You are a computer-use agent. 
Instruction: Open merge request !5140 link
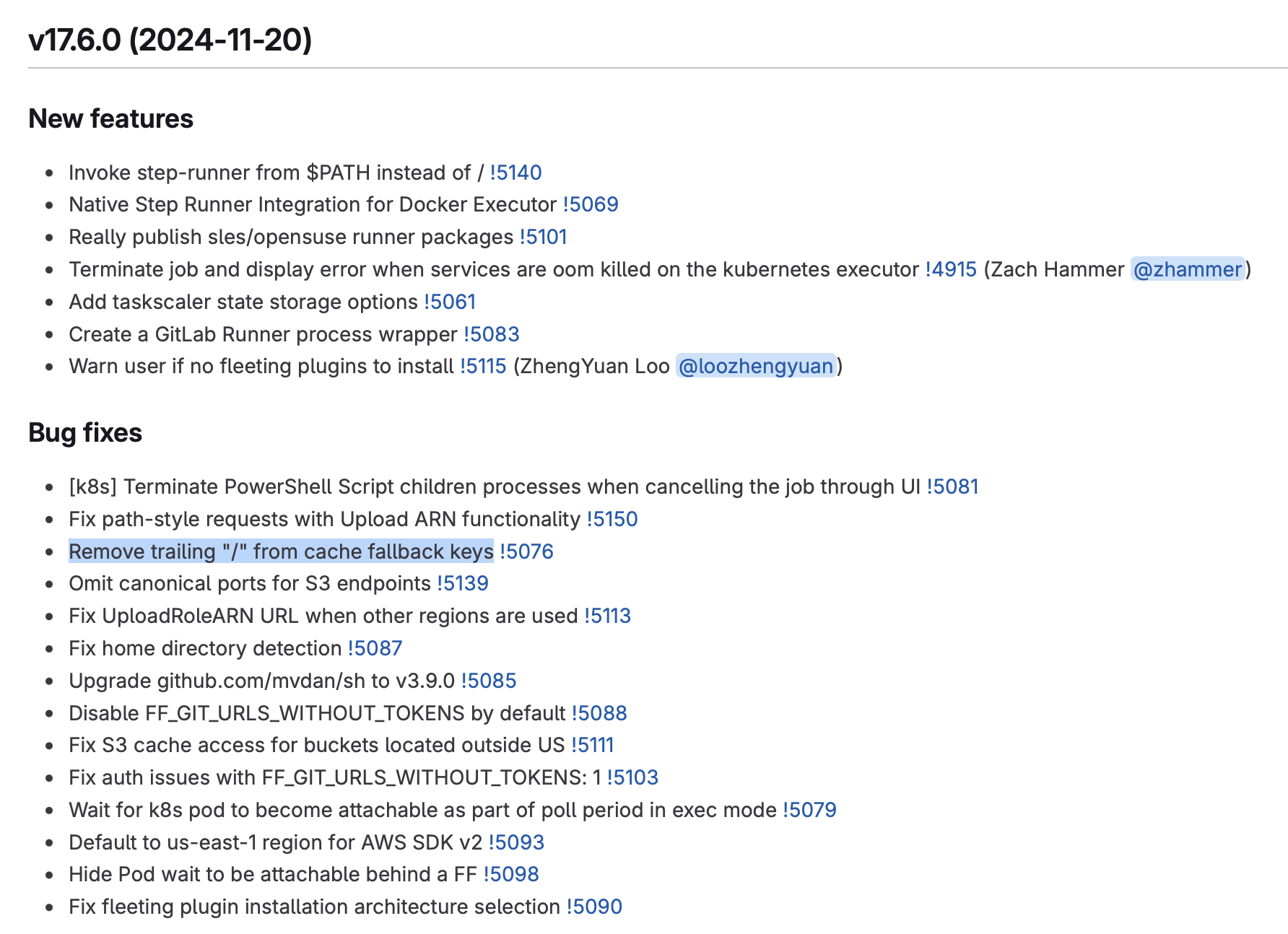coord(515,173)
